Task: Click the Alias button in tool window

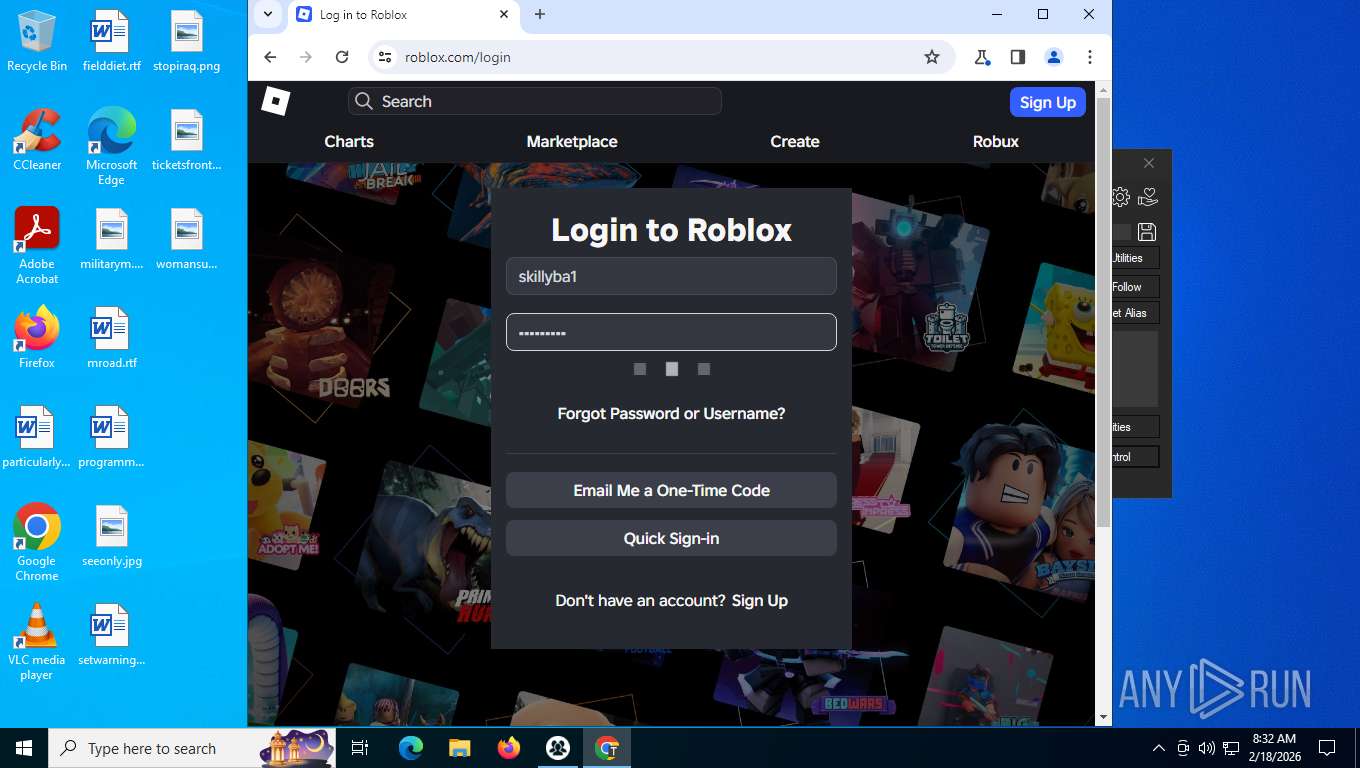Action: (1135, 313)
